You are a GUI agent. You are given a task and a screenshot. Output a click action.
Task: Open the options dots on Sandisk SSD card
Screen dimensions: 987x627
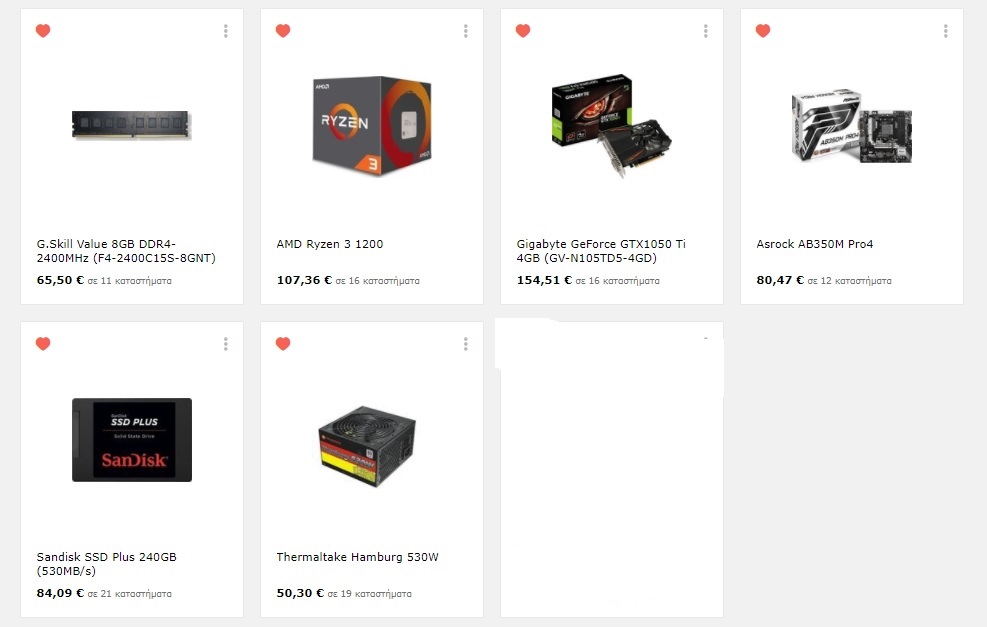[225, 344]
